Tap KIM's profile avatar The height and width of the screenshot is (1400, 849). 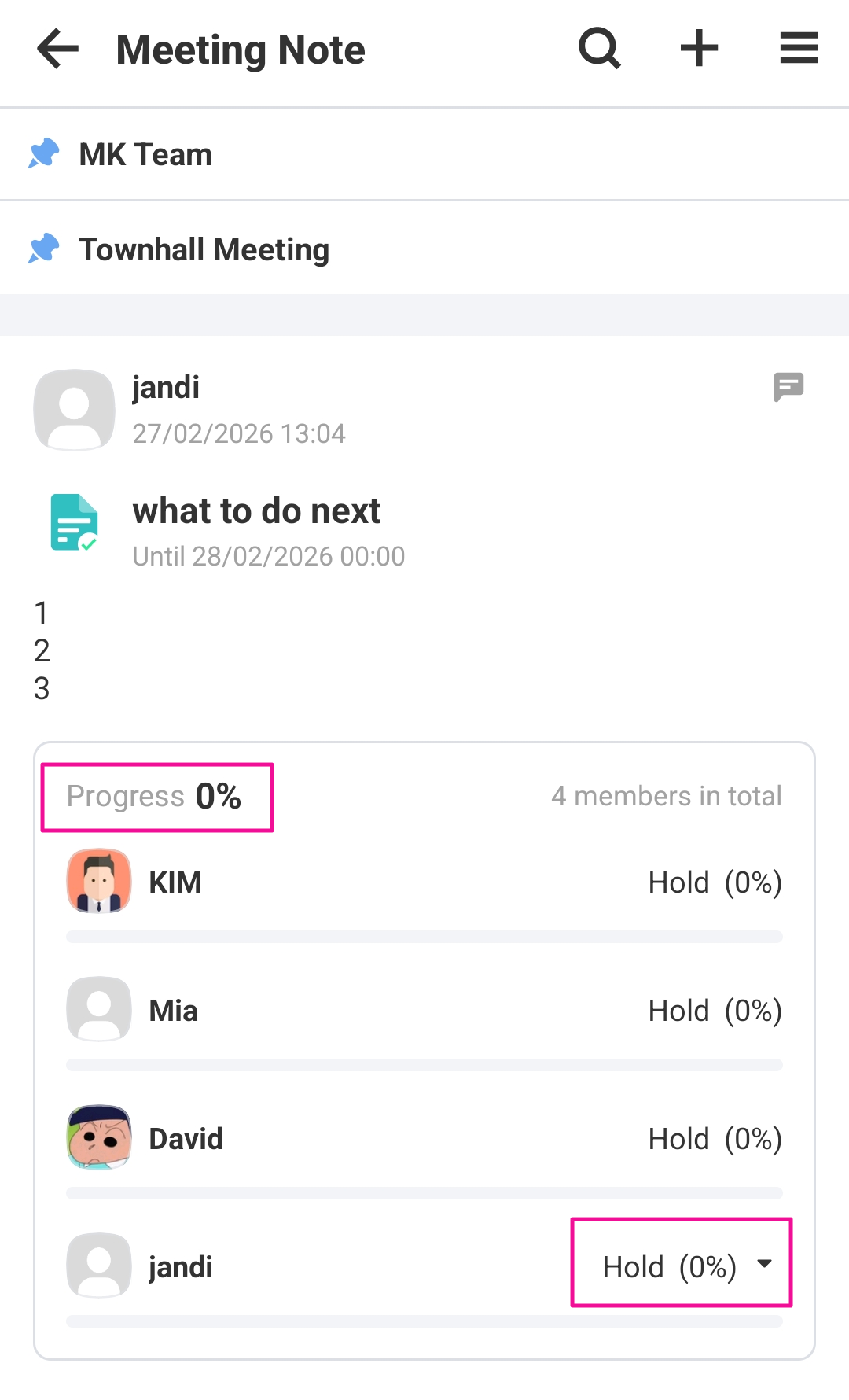tap(99, 882)
